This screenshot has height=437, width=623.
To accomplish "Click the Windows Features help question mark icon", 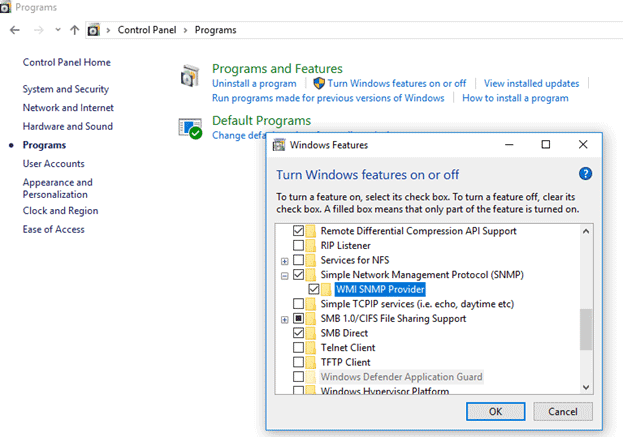I will pos(585,174).
